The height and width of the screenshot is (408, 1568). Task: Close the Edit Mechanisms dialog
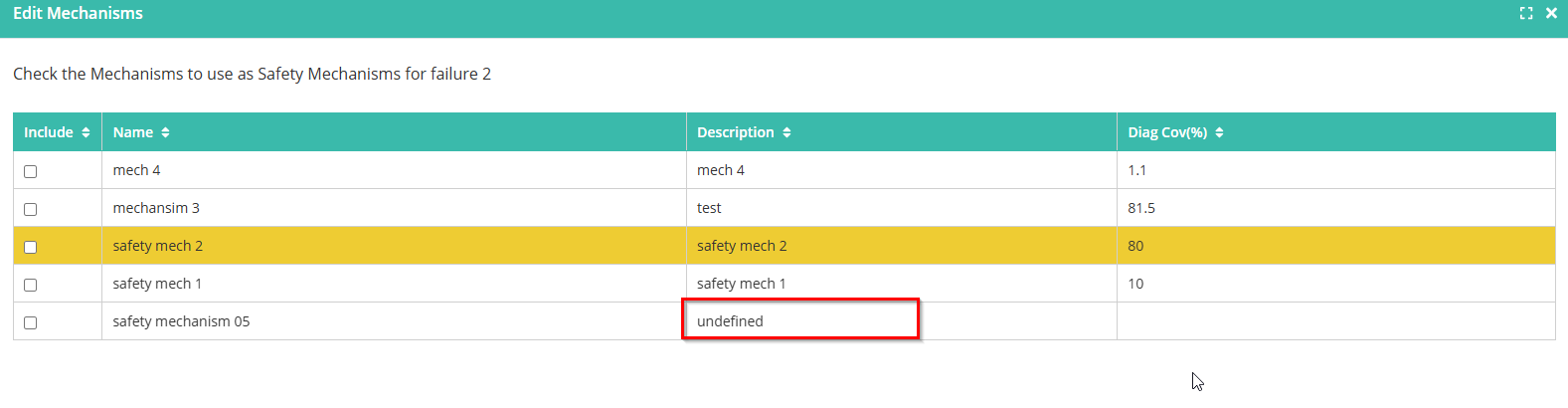[1551, 13]
